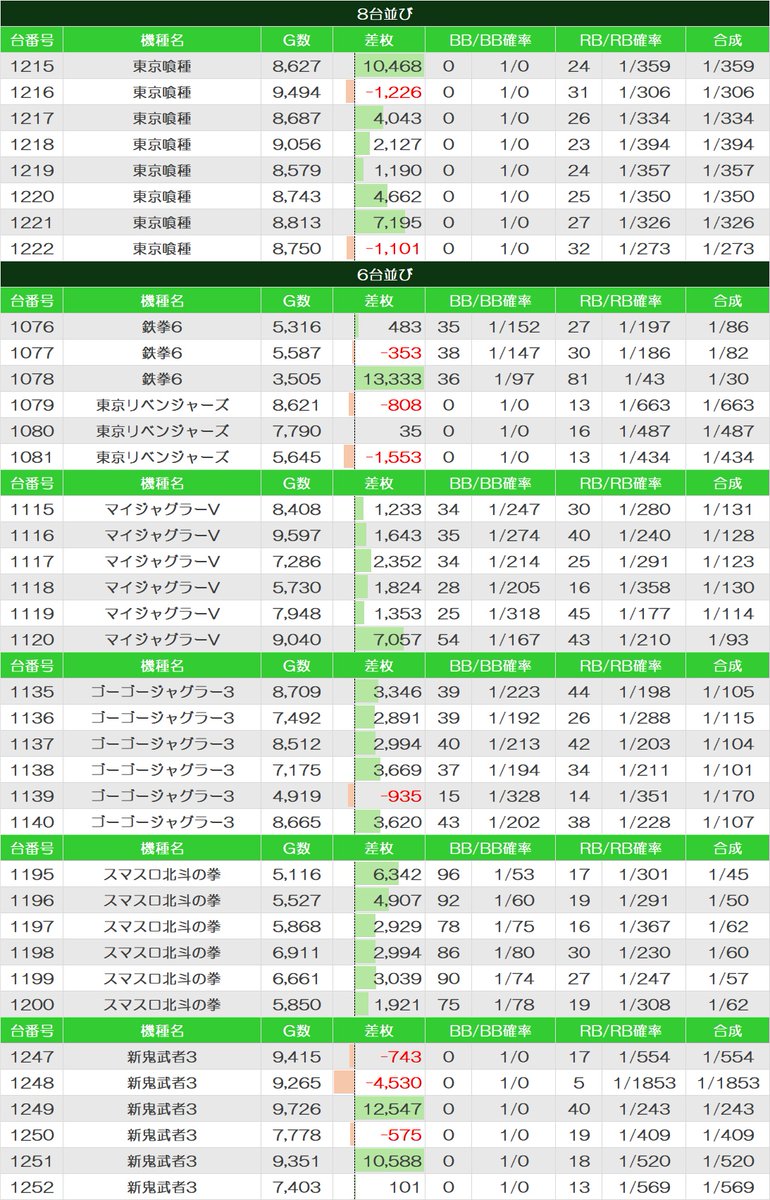Viewport: 770px width, 1200px height.
Task: Click the 1/30 combined rate
Action: point(728,378)
